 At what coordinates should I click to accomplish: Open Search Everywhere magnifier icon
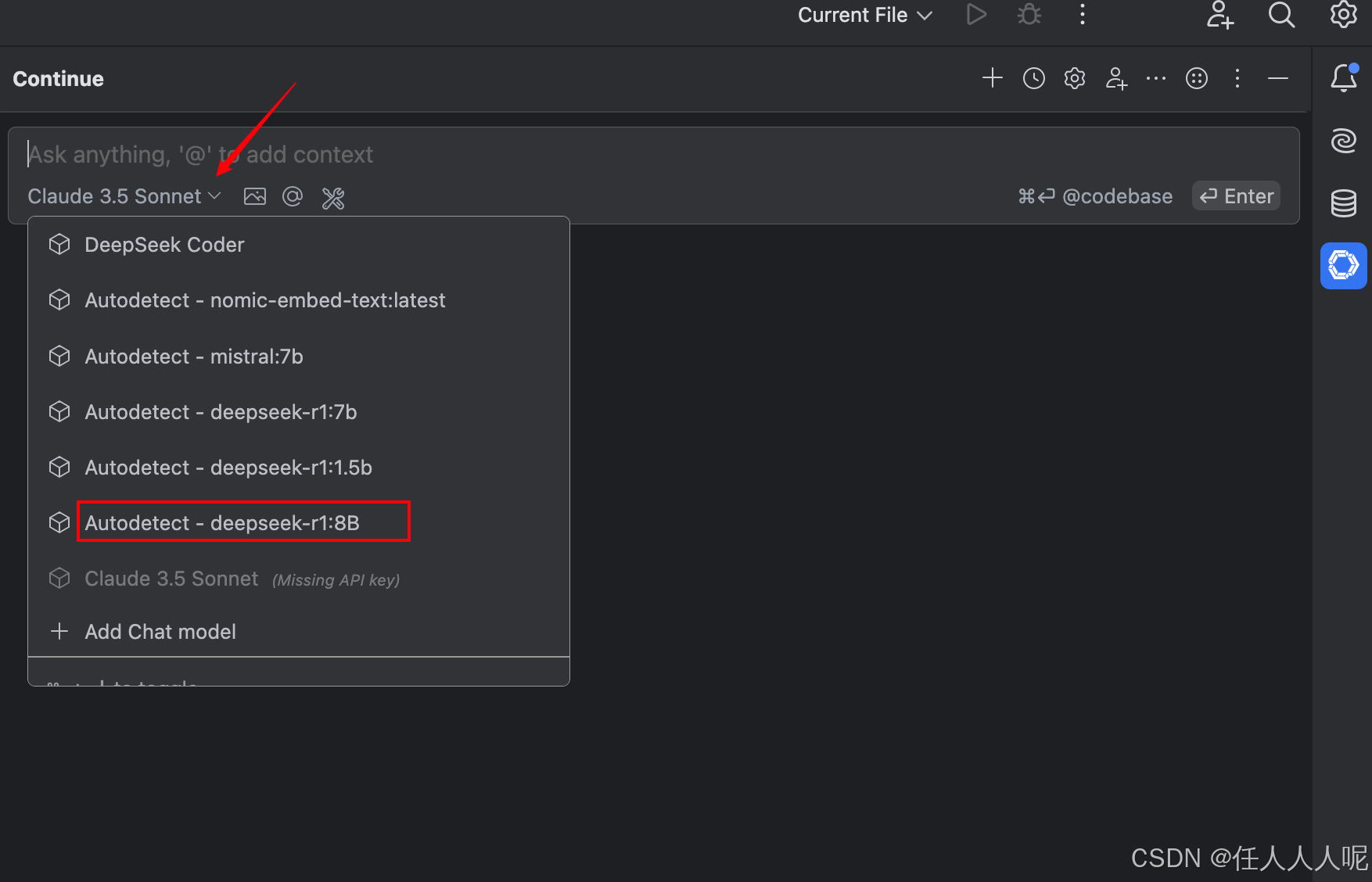pos(1281,15)
